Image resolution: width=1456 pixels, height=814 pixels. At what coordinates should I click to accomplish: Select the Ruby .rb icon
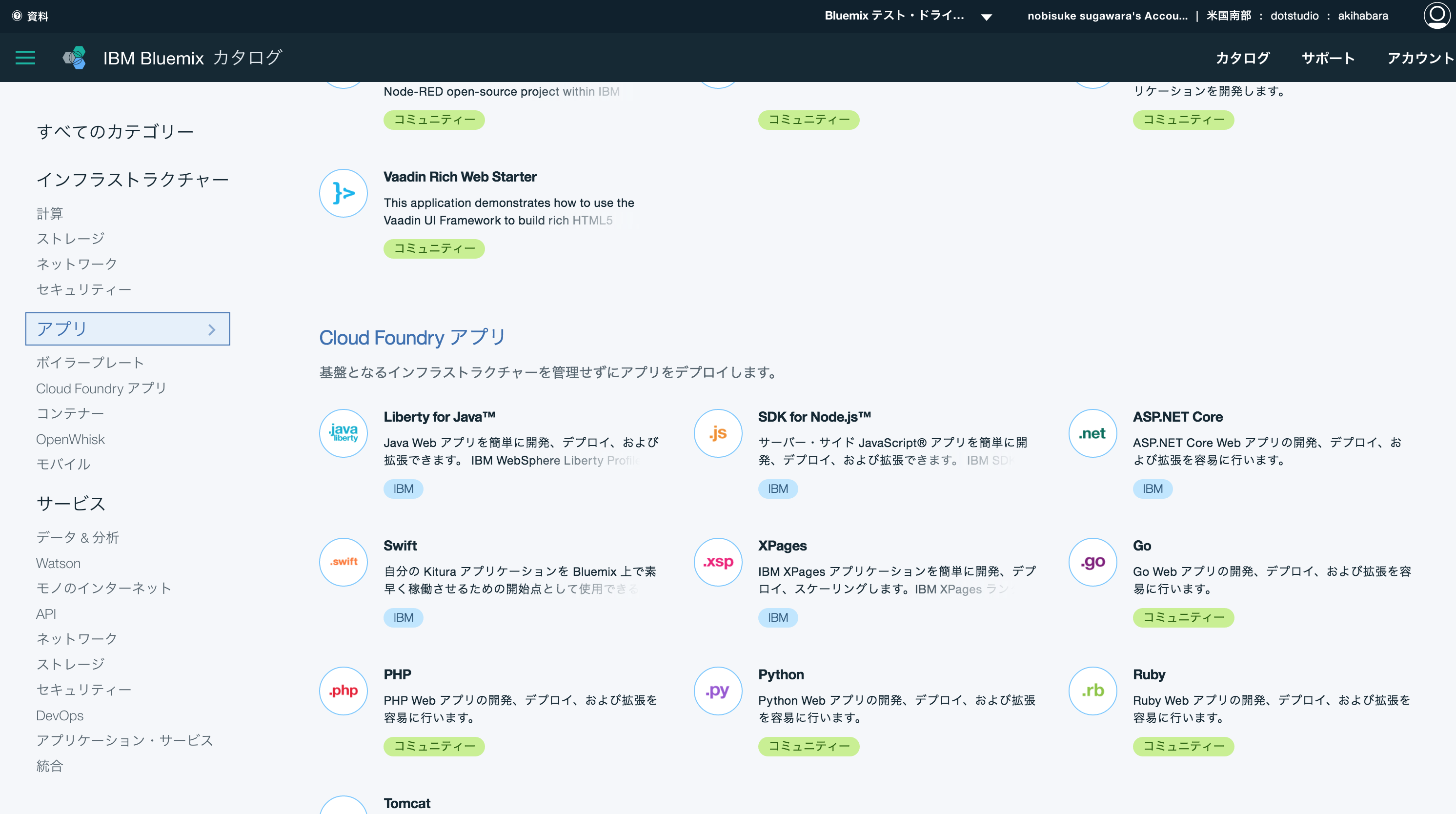pyautogui.click(x=1092, y=691)
